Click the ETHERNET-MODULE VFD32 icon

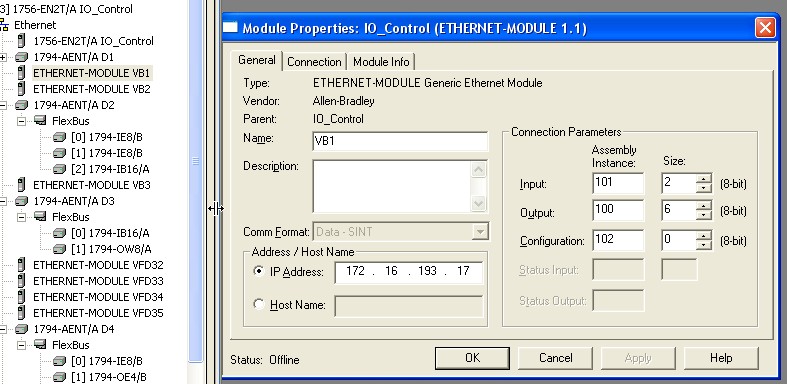pos(21,265)
